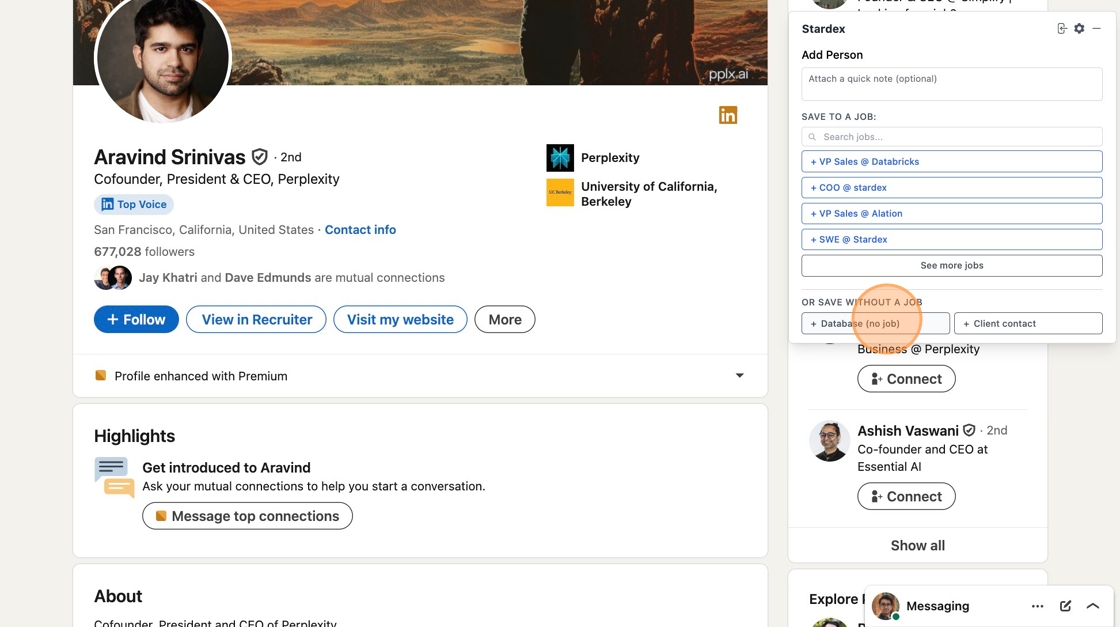Open the Contact info link

[x=360, y=230]
